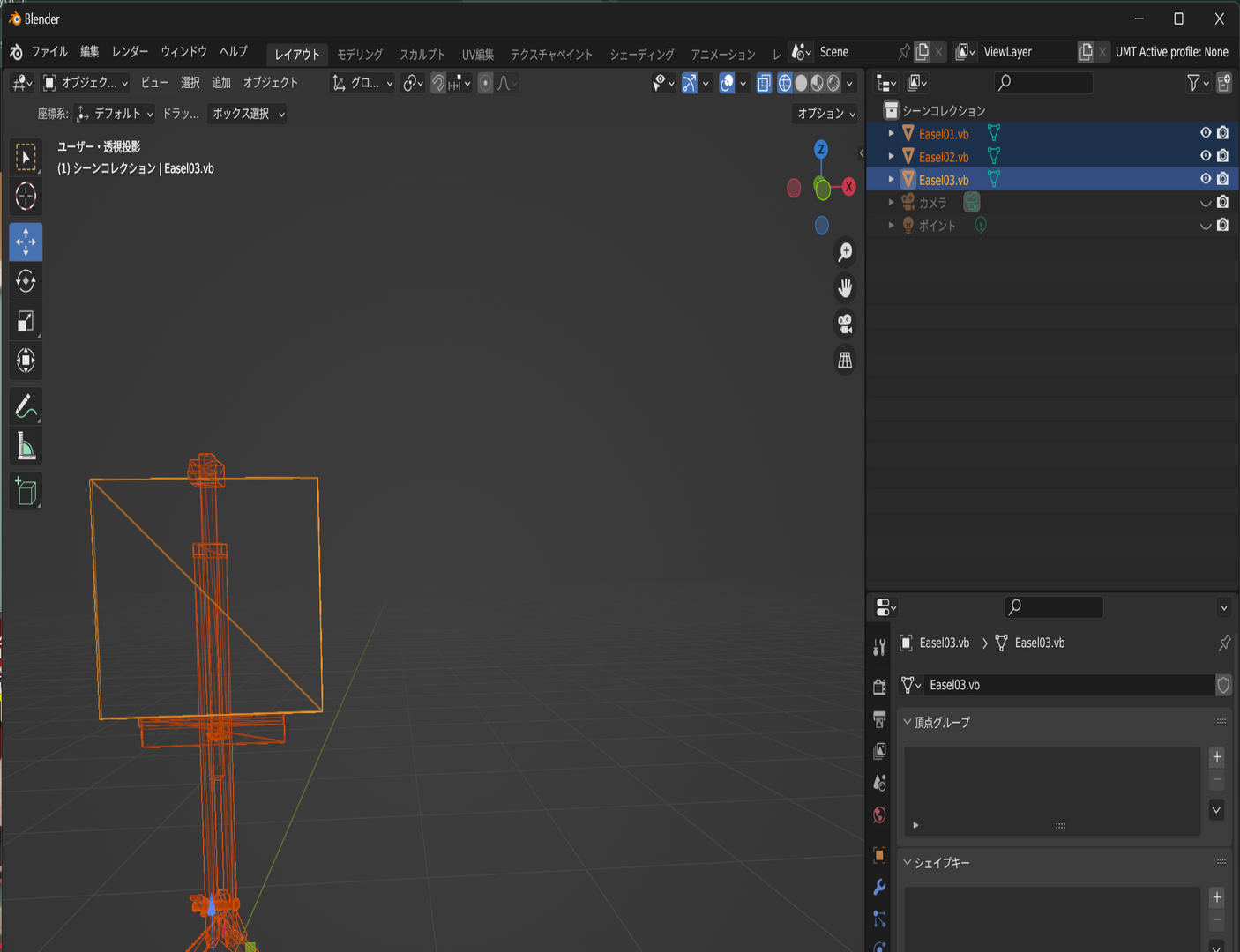This screenshot has width=1240, height=952.
Task: Toggle show overlays button
Action: point(727,83)
